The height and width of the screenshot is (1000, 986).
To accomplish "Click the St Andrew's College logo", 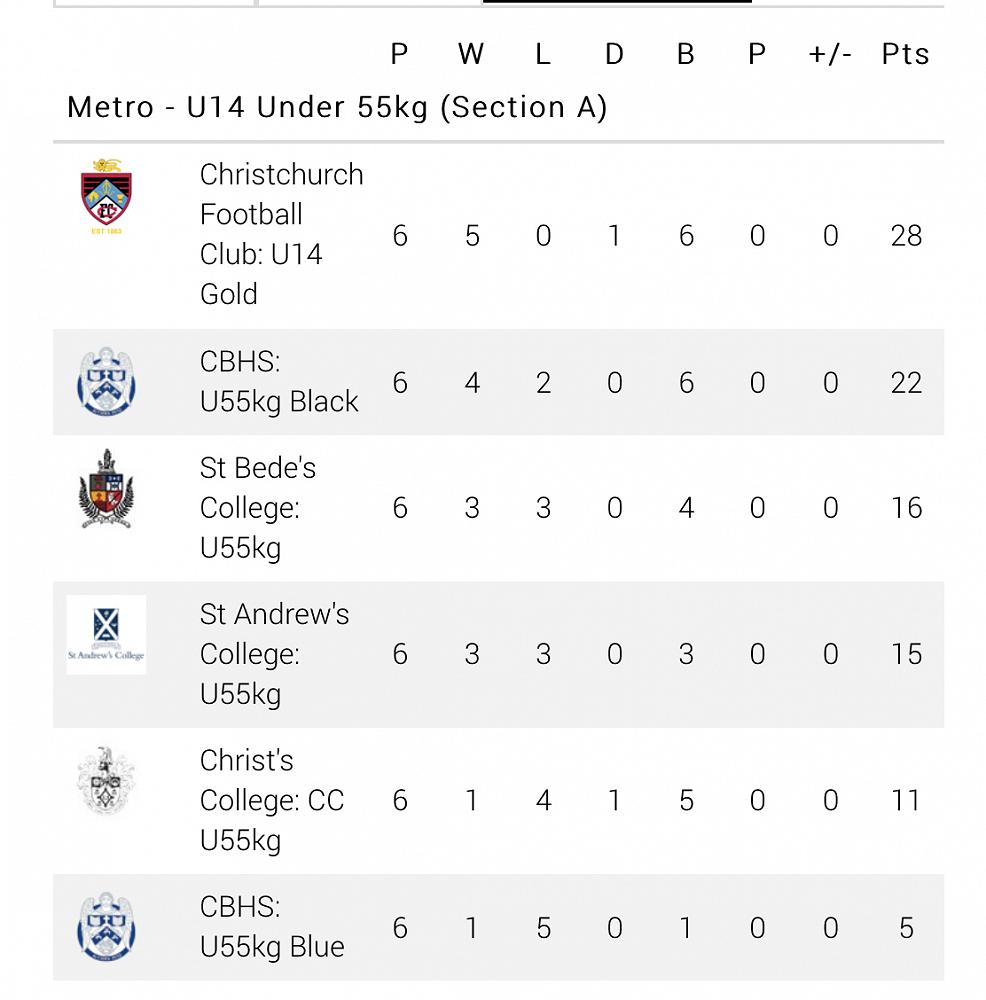I will 106,635.
